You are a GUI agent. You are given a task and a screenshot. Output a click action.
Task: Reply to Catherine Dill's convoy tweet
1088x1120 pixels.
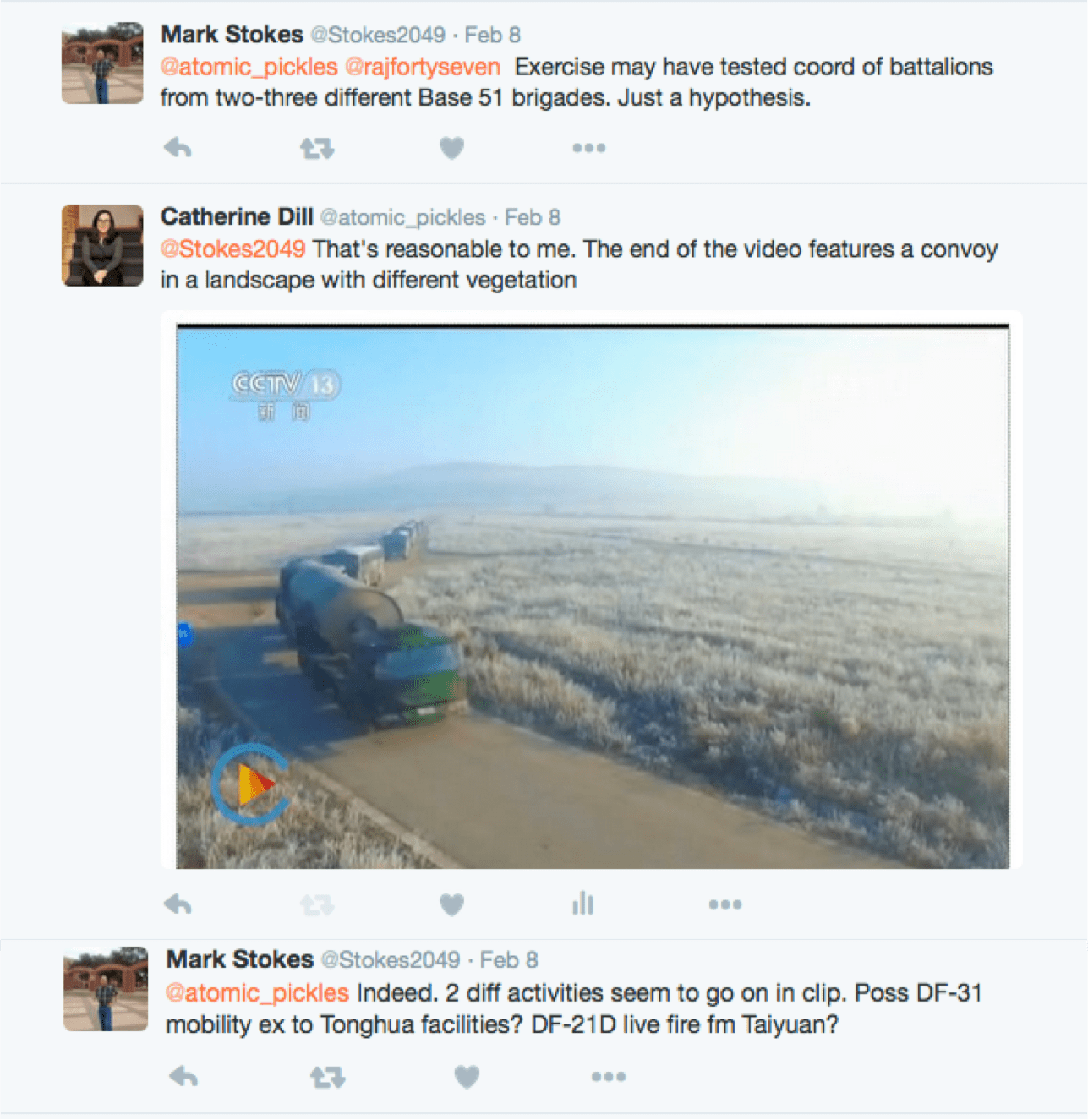pyautogui.click(x=178, y=904)
